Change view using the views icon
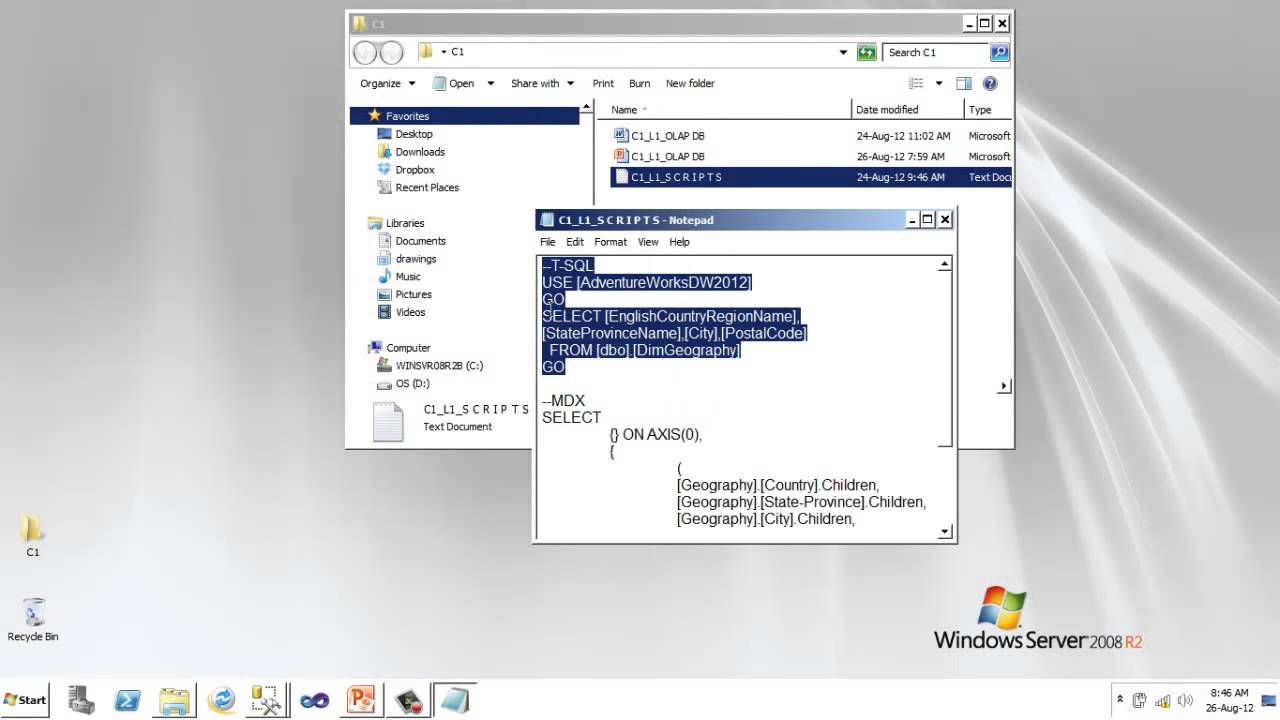The width and height of the screenshot is (1280, 720). [916, 84]
